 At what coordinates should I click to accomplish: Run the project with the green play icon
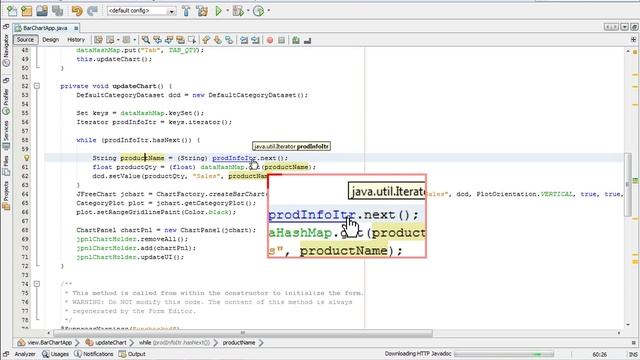pyautogui.click(x=218, y=11)
